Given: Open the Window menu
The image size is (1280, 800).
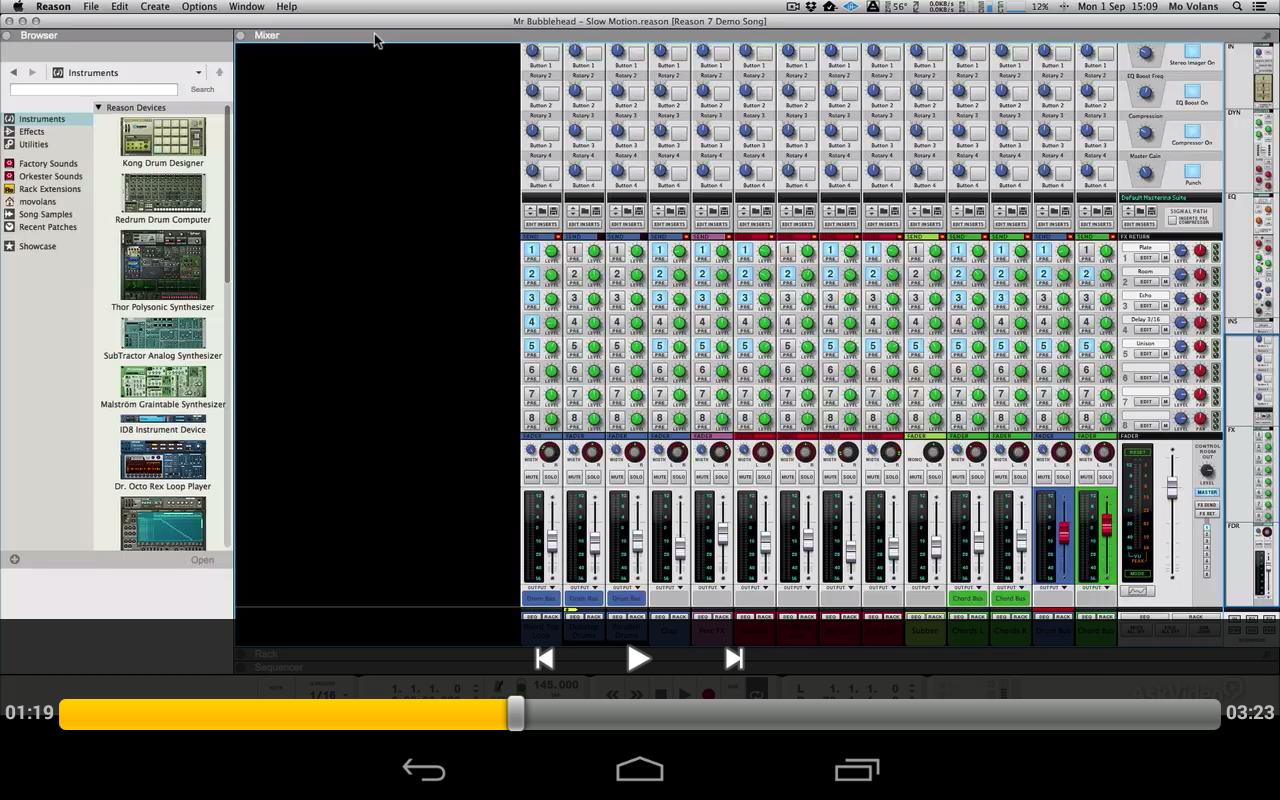Looking at the screenshot, I should 246,6.
